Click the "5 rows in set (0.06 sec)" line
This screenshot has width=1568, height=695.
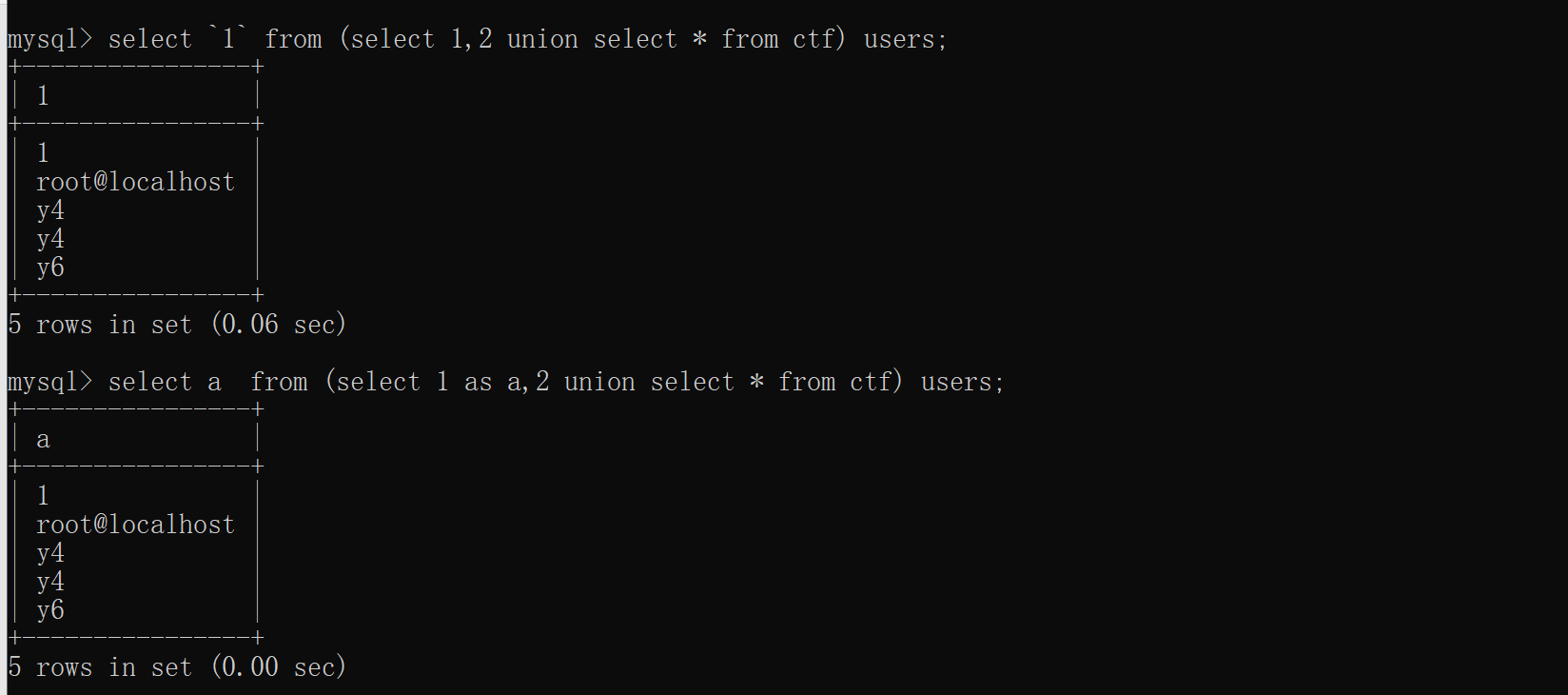pos(177,325)
